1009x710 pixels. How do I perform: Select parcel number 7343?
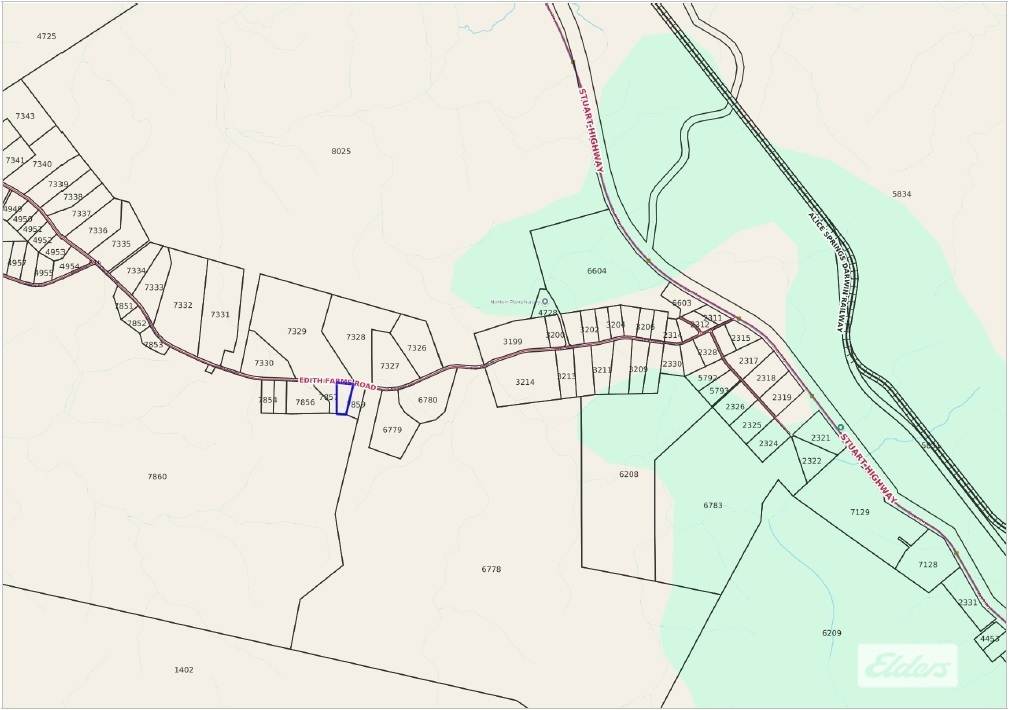(25, 116)
